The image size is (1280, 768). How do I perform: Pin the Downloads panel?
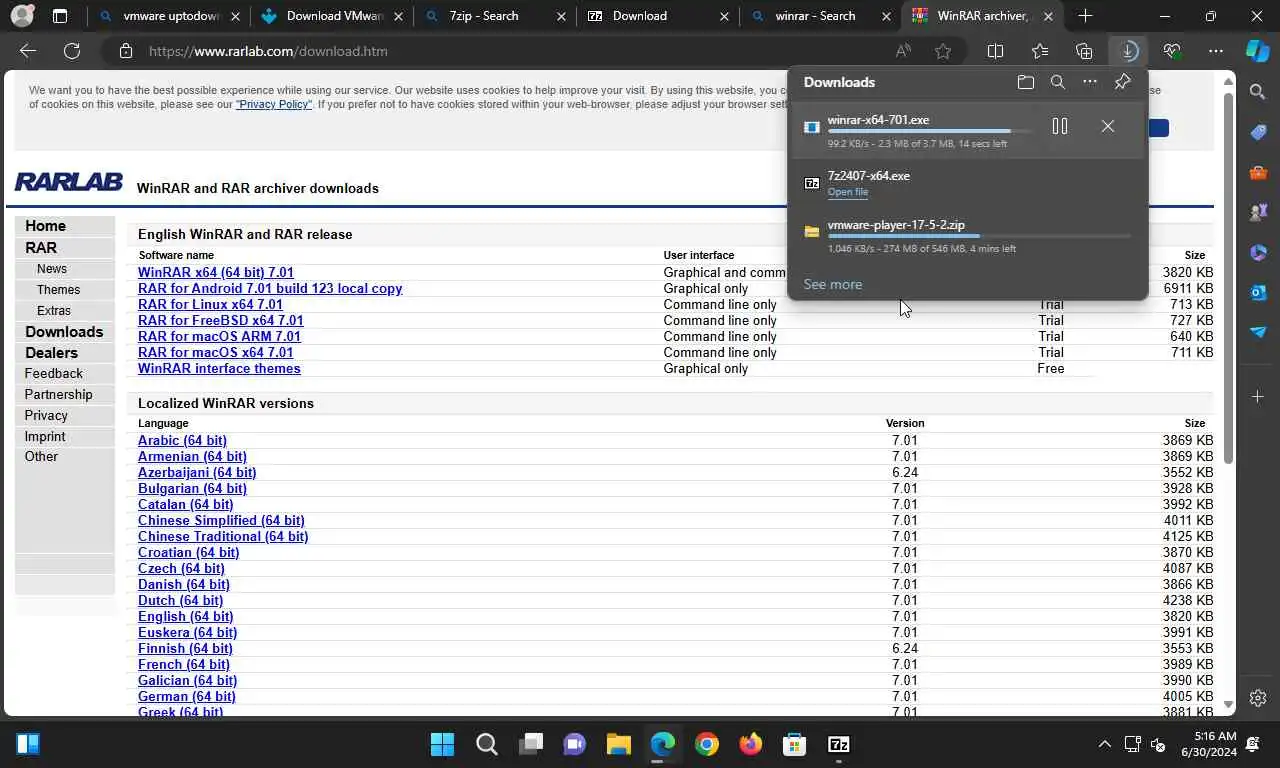[x=1122, y=82]
